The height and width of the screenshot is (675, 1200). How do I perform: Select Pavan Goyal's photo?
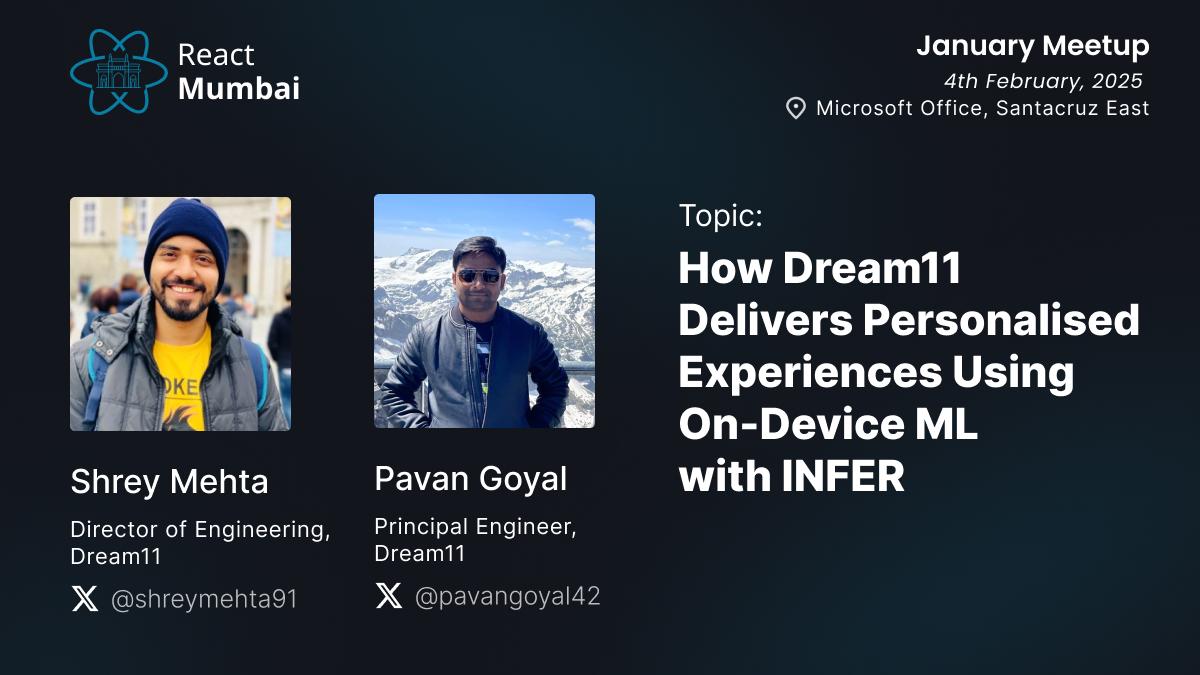484,311
